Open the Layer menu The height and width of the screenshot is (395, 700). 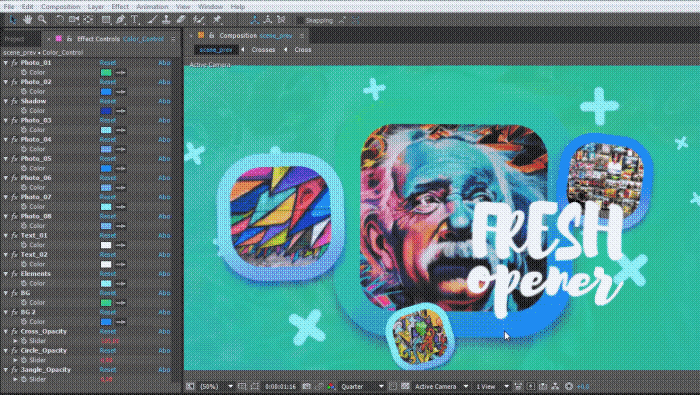tap(96, 7)
